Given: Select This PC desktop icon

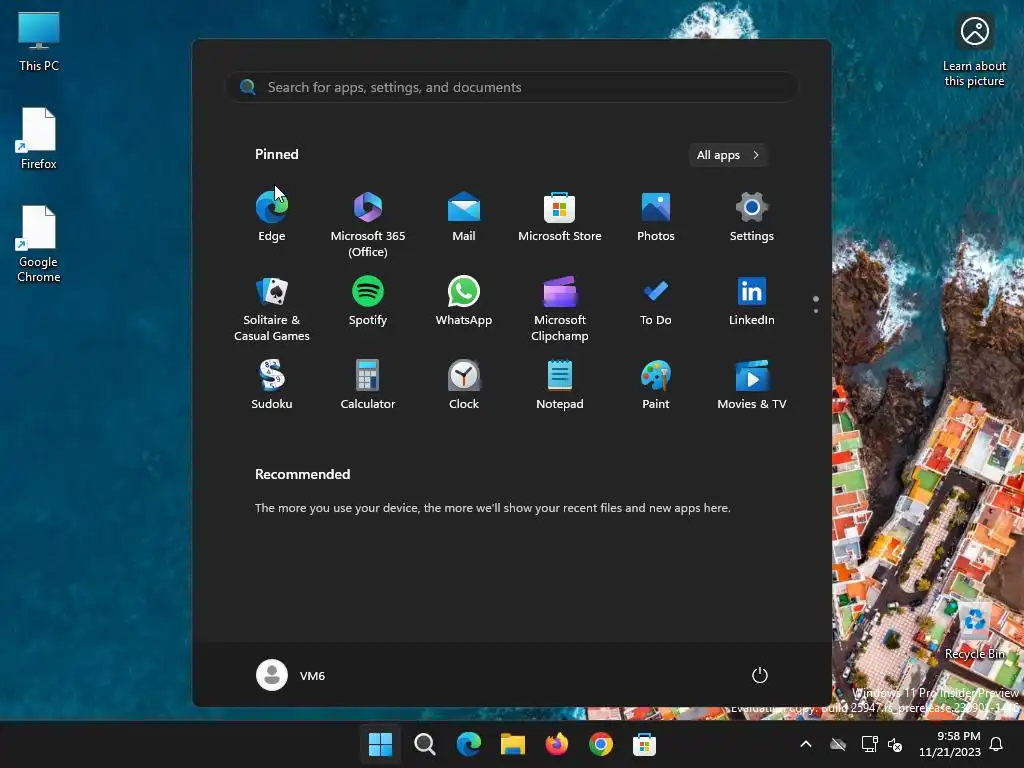Looking at the screenshot, I should click(x=39, y=40).
